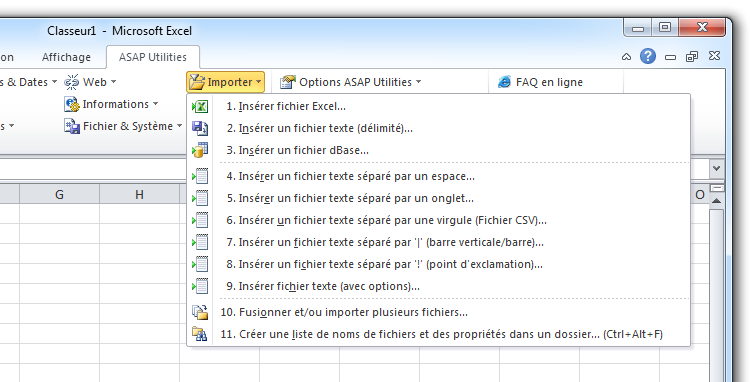Screen dimensions: 750x382
Task: Click the vertical scrollbar track
Action: coord(716,296)
